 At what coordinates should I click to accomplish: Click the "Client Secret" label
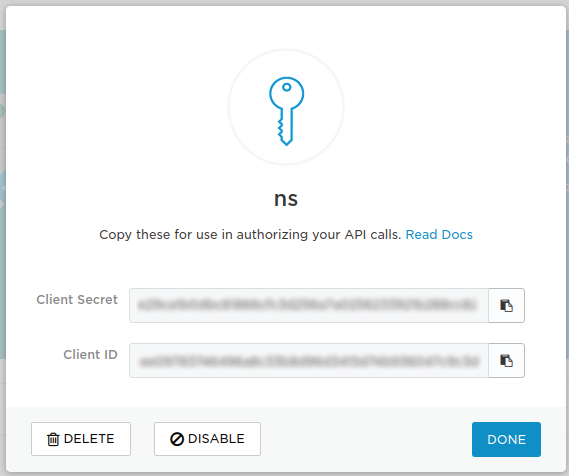click(77, 300)
